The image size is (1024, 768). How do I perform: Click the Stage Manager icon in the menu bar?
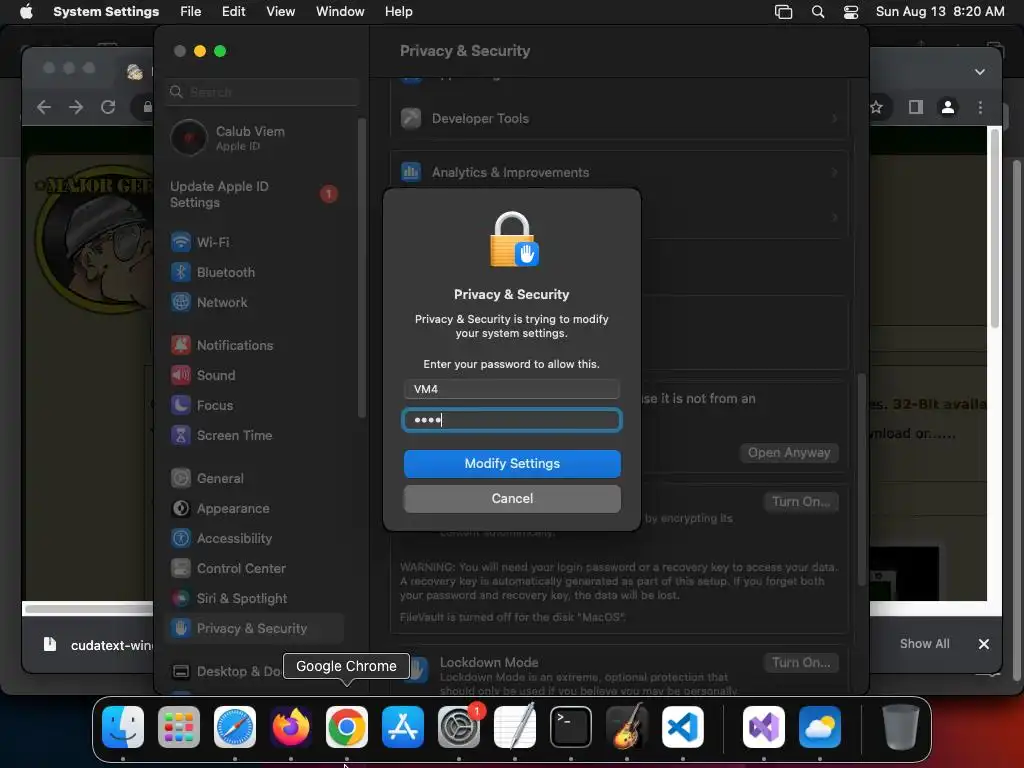tap(783, 12)
